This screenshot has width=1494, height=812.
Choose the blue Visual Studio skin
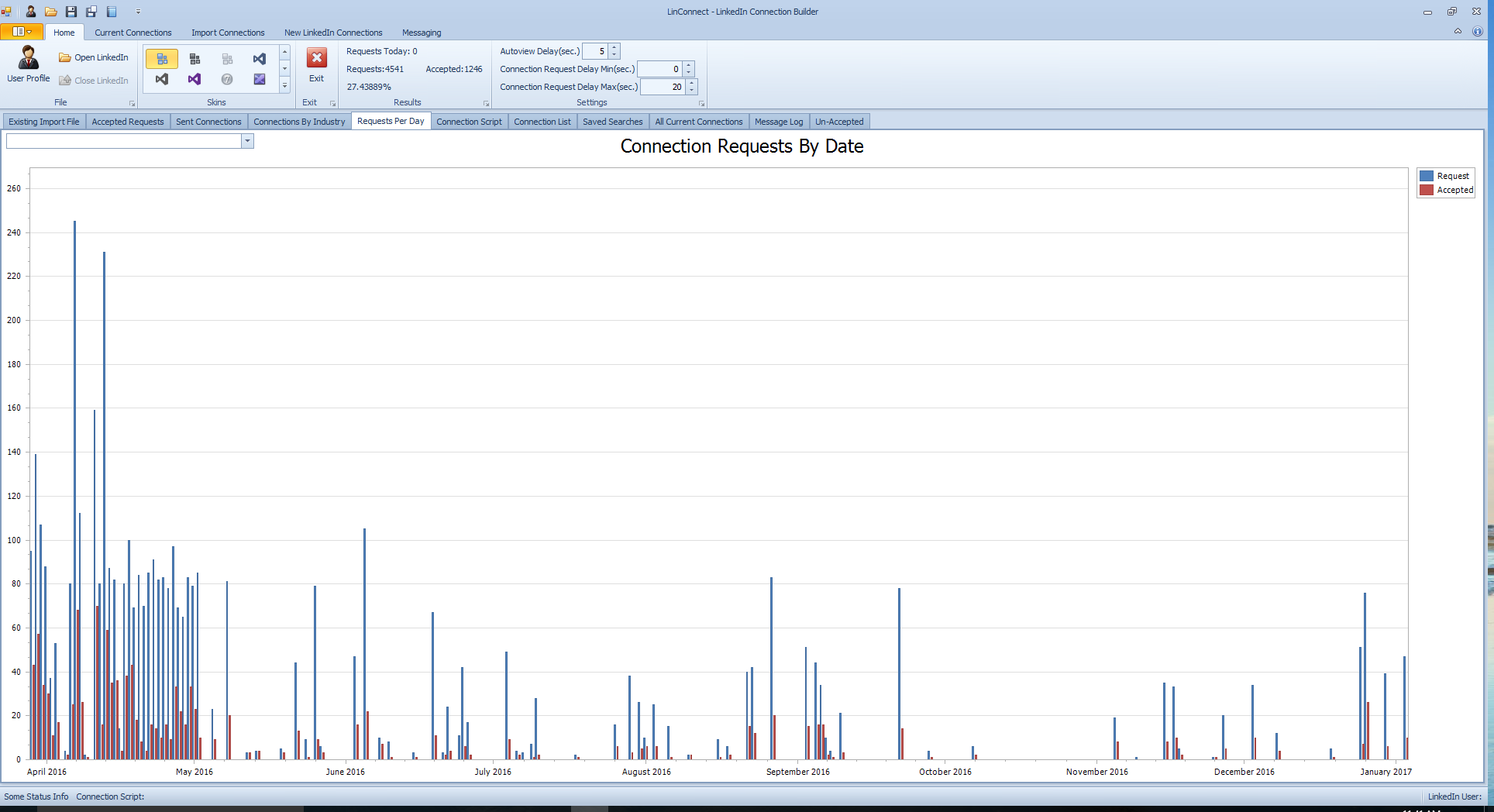pos(260,59)
